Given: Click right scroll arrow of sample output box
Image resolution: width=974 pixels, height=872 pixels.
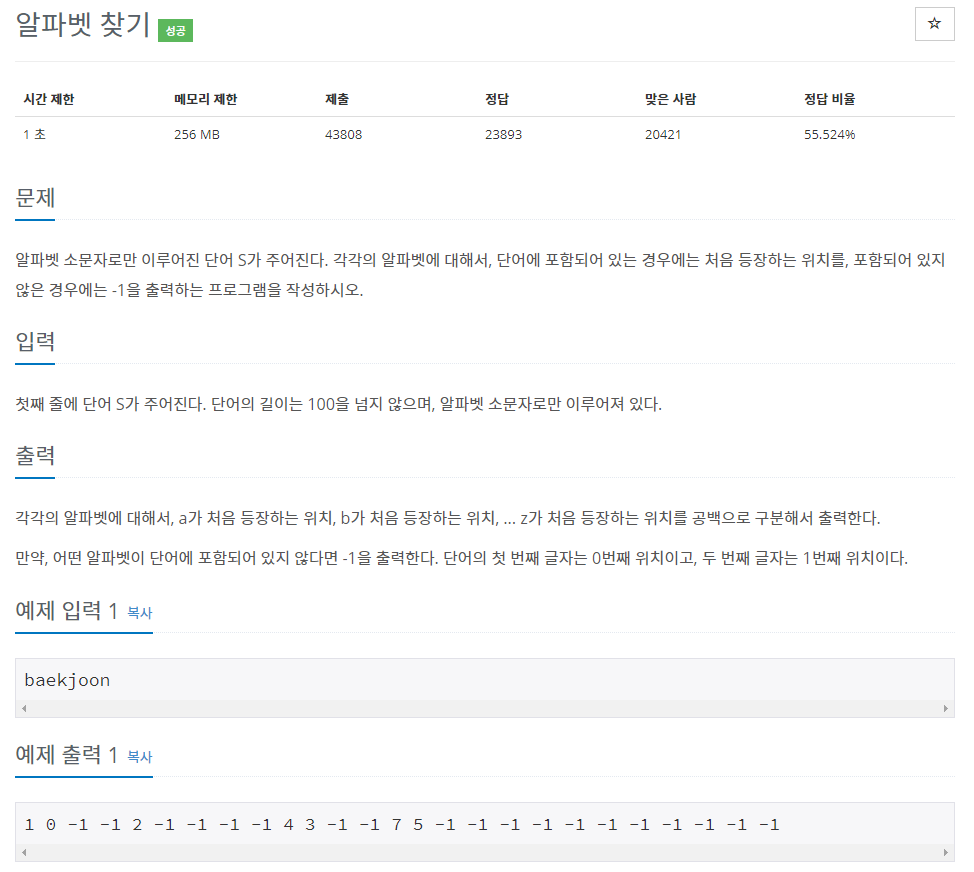Looking at the screenshot, I should 945,853.
